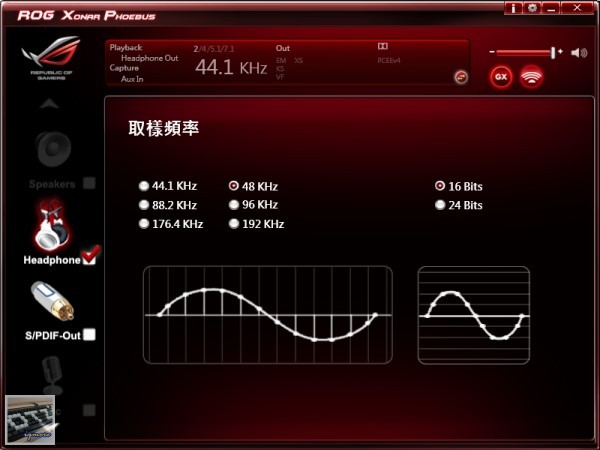
Task: Click the bit depth waveform graph
Action: [x=474, y=316]
